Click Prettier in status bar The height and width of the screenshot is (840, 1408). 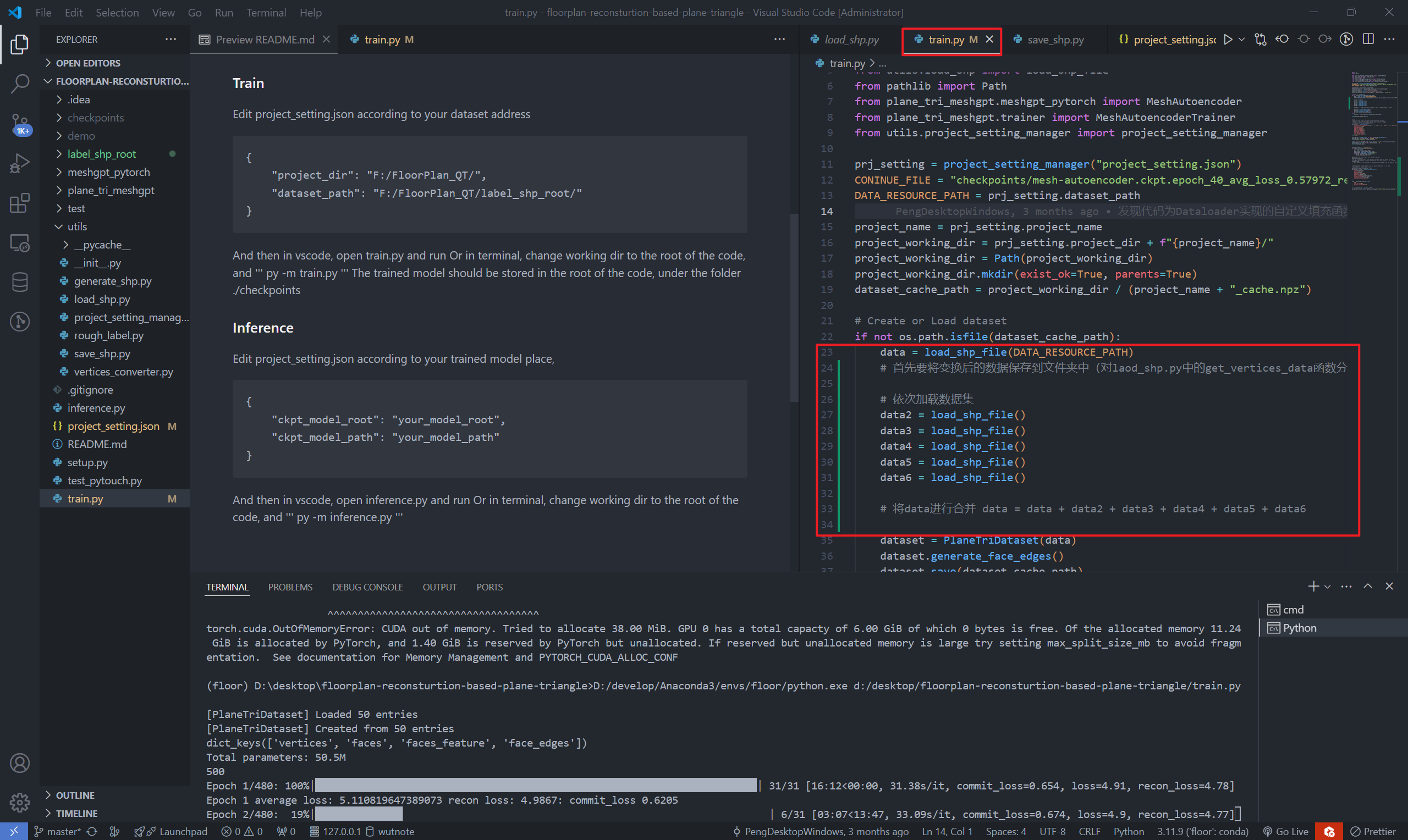tap(1373, 832)
